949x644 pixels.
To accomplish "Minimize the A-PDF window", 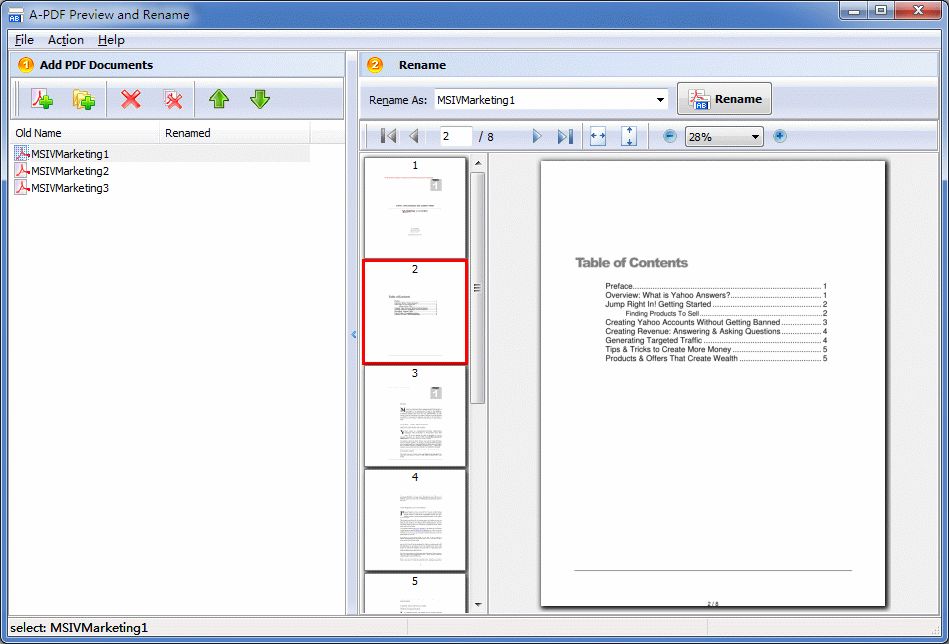I will (855, 10).
